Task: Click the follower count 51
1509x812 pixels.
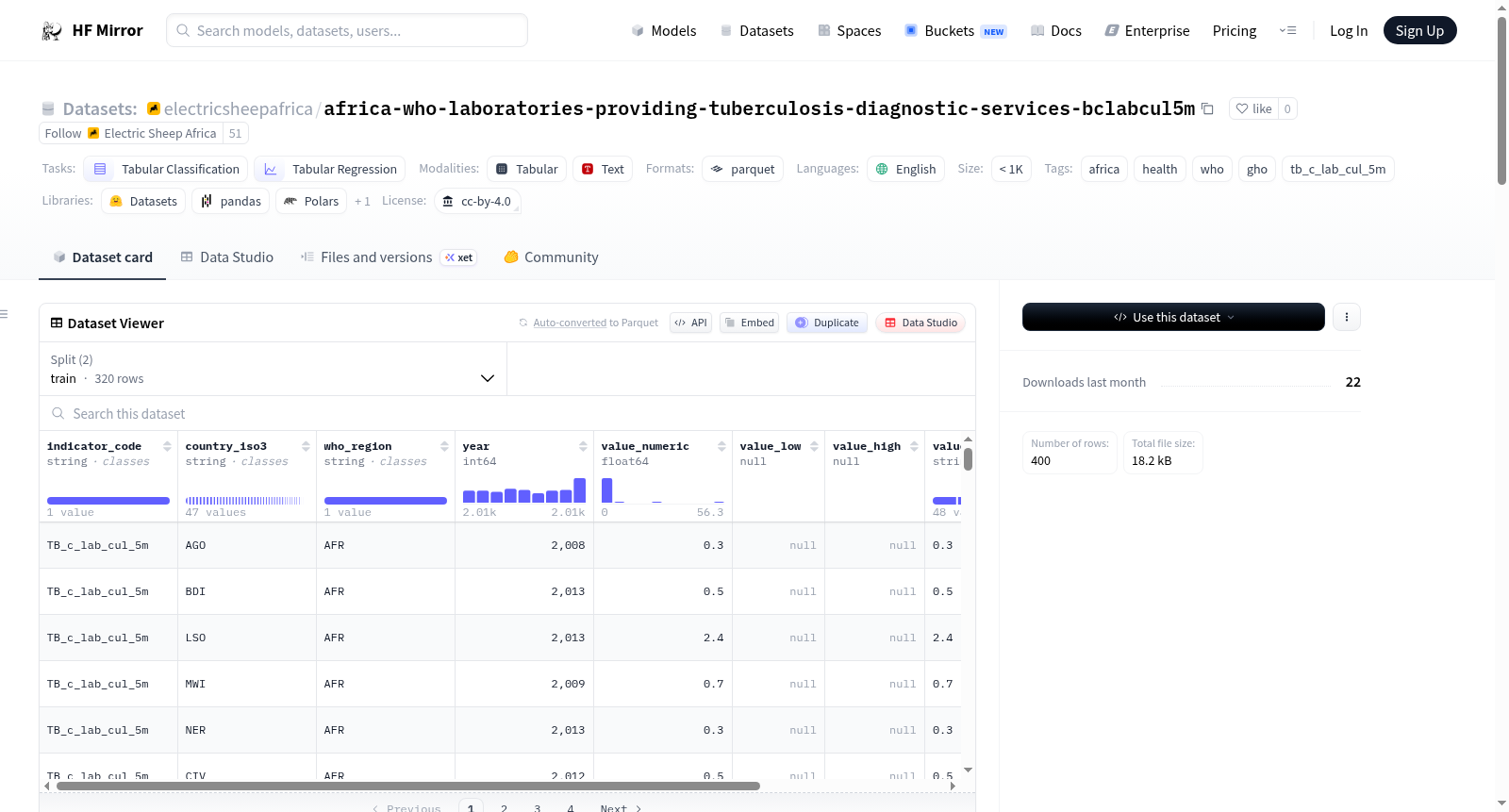Action: (x=236, y=133)
